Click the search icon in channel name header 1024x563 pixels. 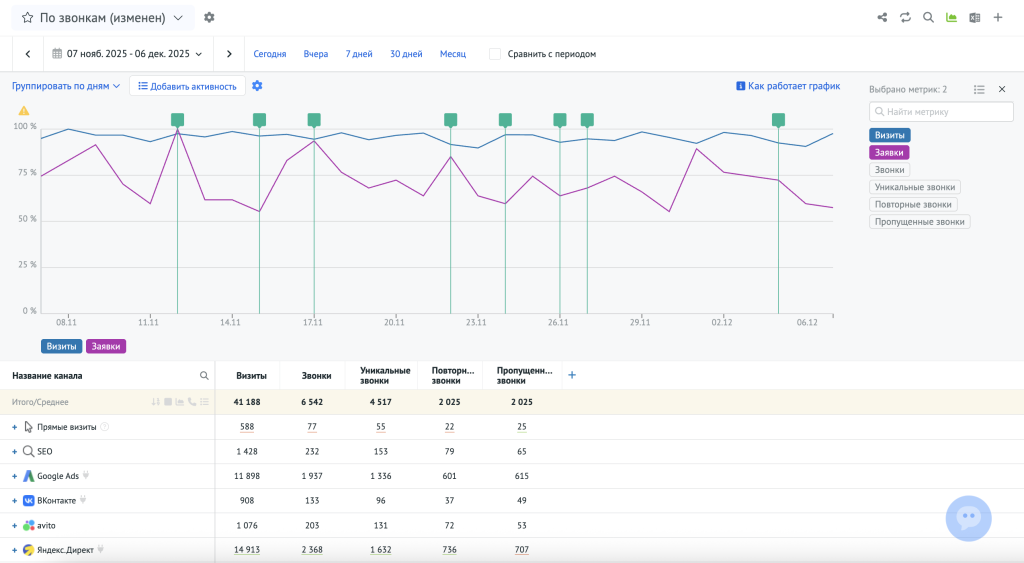(204, 376)
